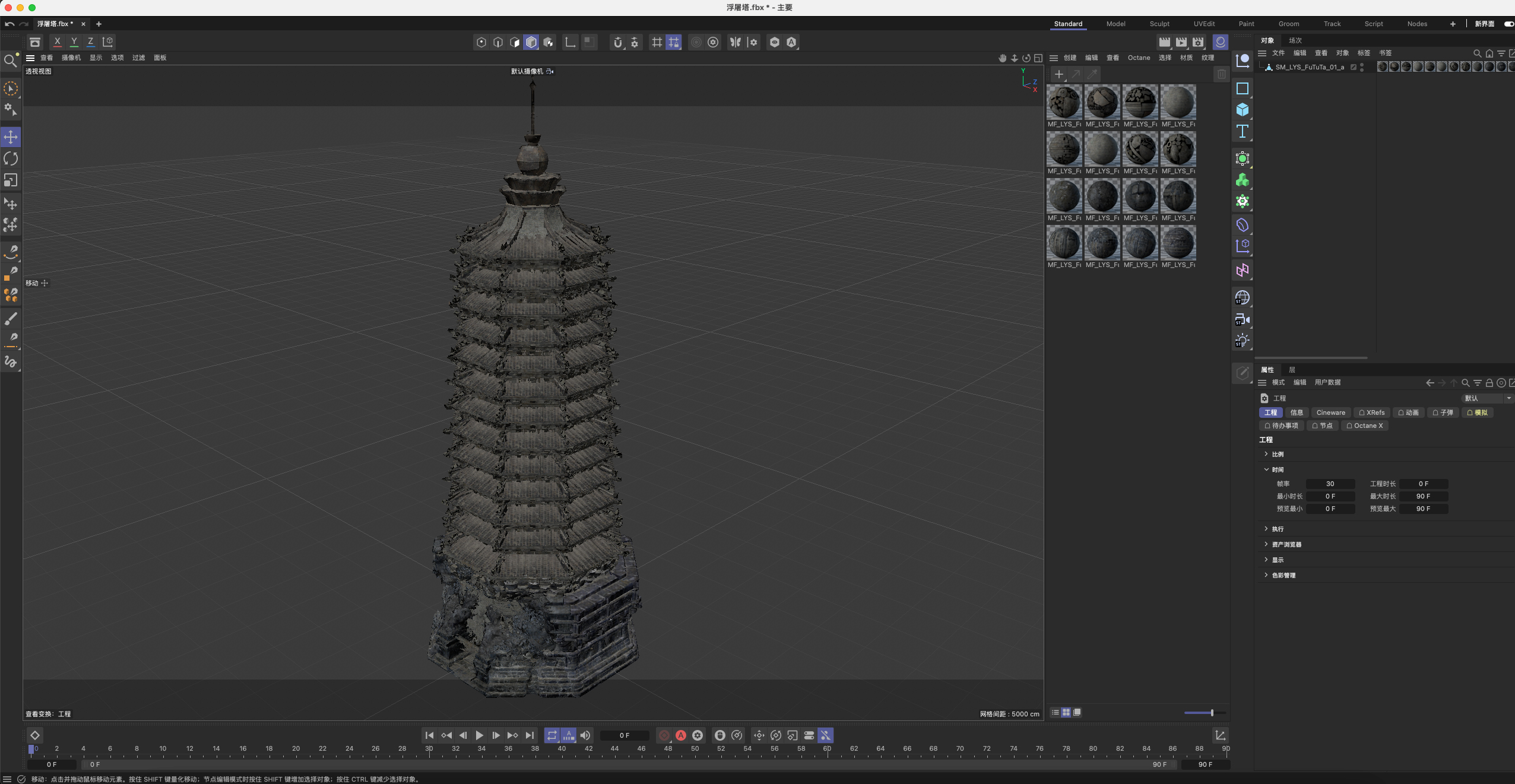Click new material plus icon
This screenshot has width=1515, height=784.
1058,74
